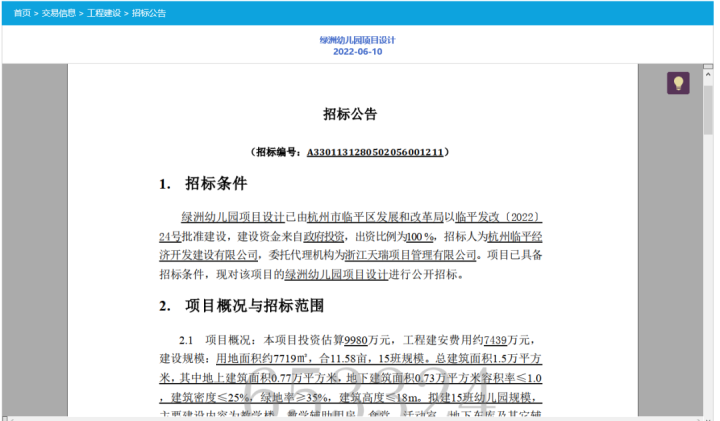Click the construction cost figure 7439

tap(495, 340)
